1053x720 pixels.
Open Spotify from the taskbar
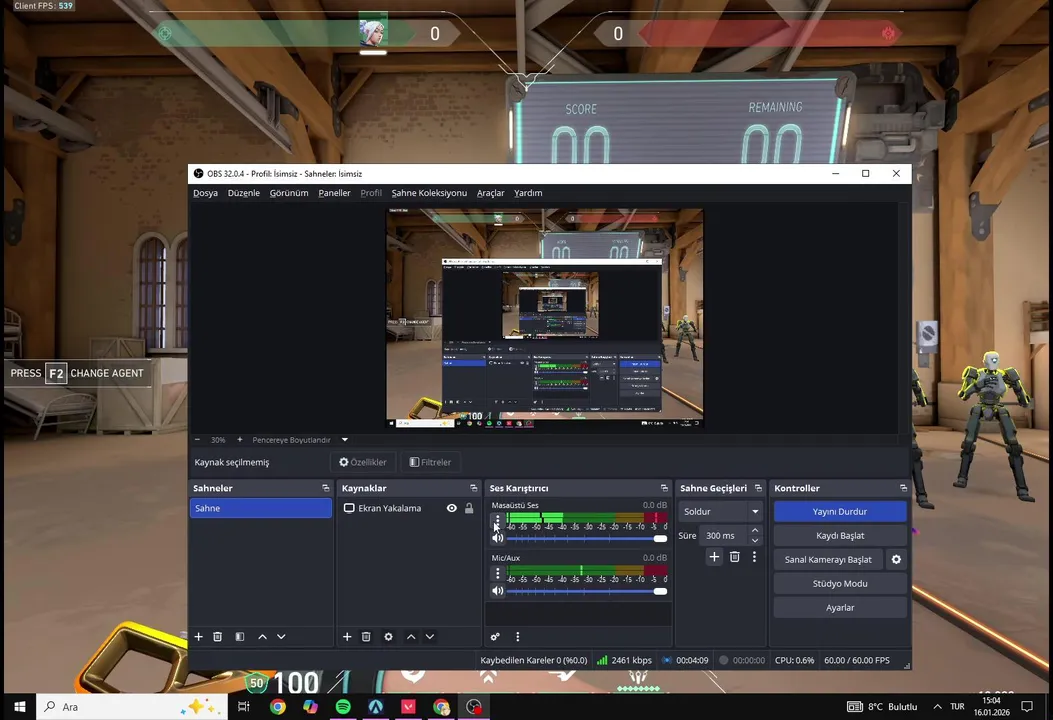pyautogui.click(x=343, y=707)
